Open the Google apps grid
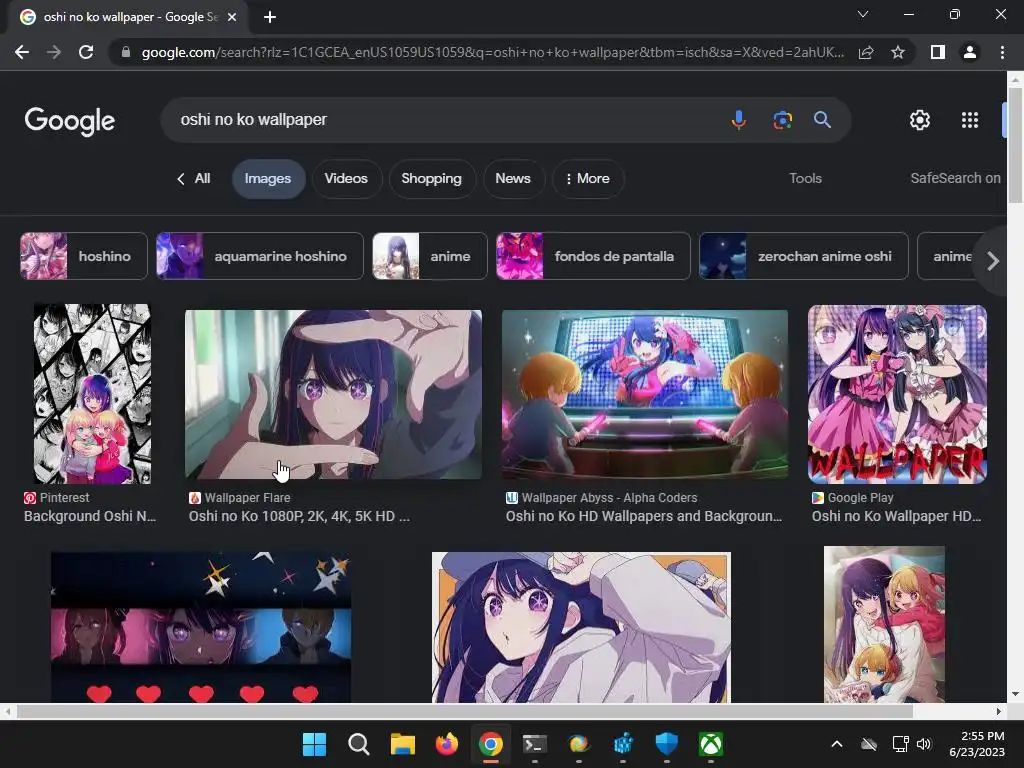 970,120
